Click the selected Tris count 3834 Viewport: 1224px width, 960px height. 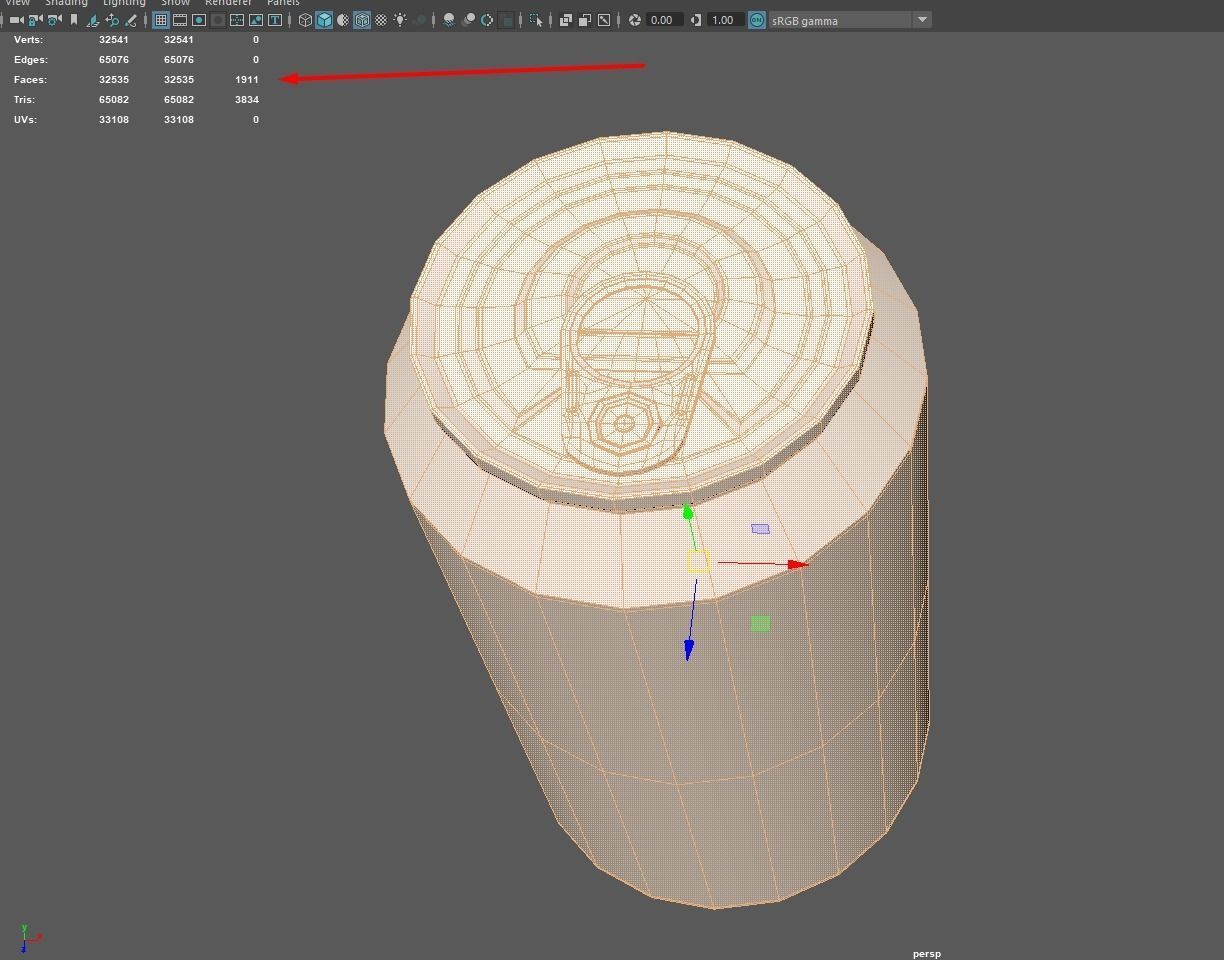click(247, 100)
